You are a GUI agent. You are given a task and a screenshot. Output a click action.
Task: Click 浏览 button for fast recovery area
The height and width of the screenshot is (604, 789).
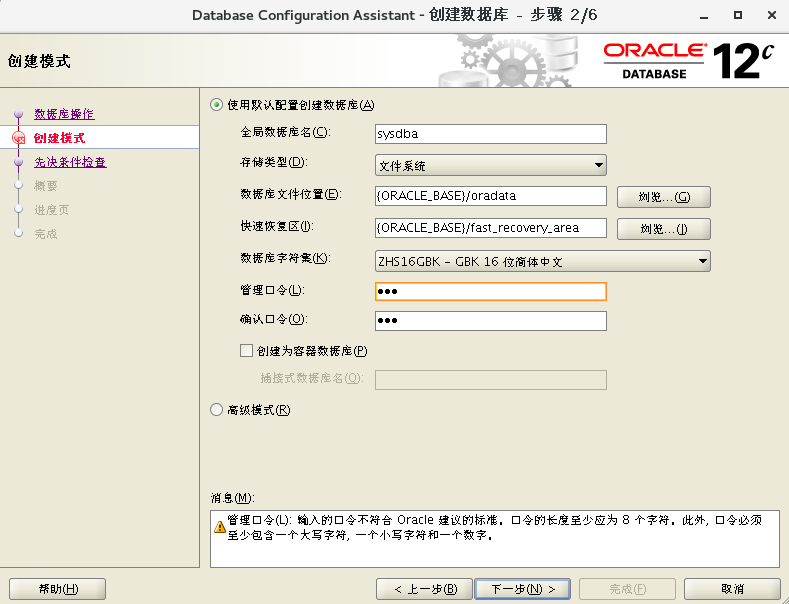[664, 229]
